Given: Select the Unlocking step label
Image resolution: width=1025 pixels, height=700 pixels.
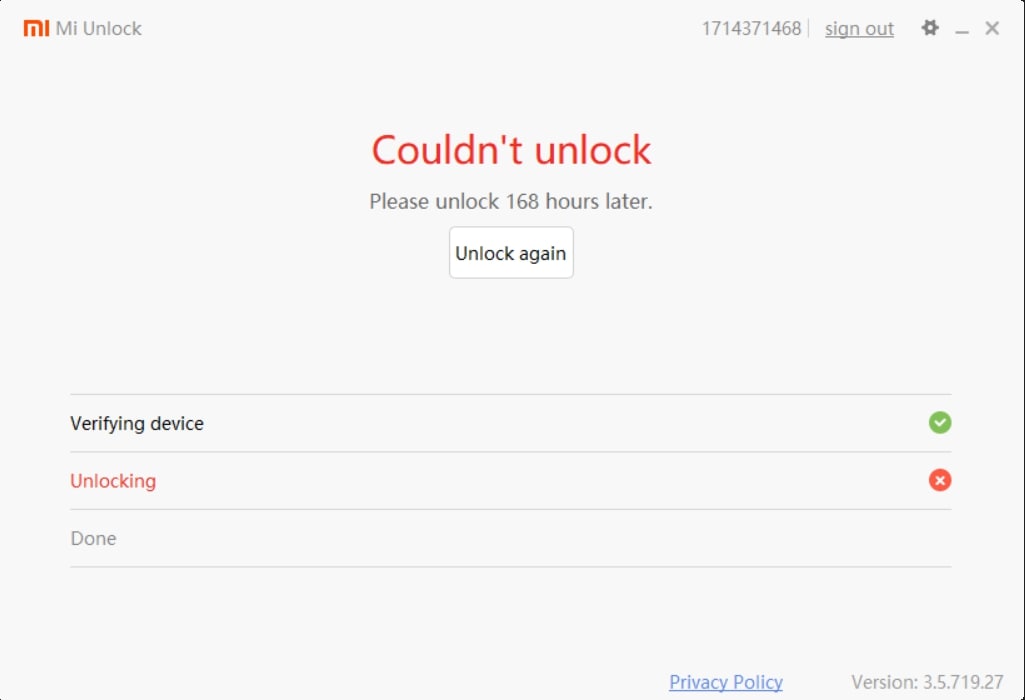Looking at the screenshot, I should point(112,481).
